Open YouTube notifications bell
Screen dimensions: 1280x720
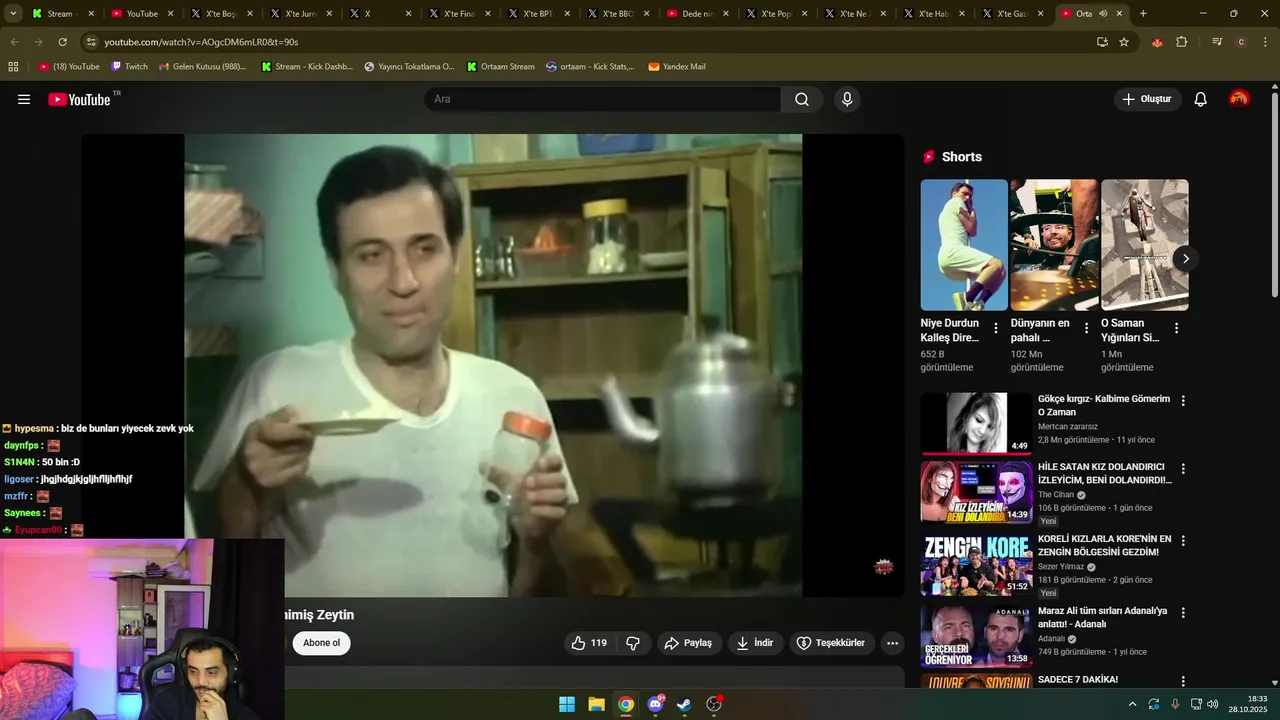[x=1201, y=99]
